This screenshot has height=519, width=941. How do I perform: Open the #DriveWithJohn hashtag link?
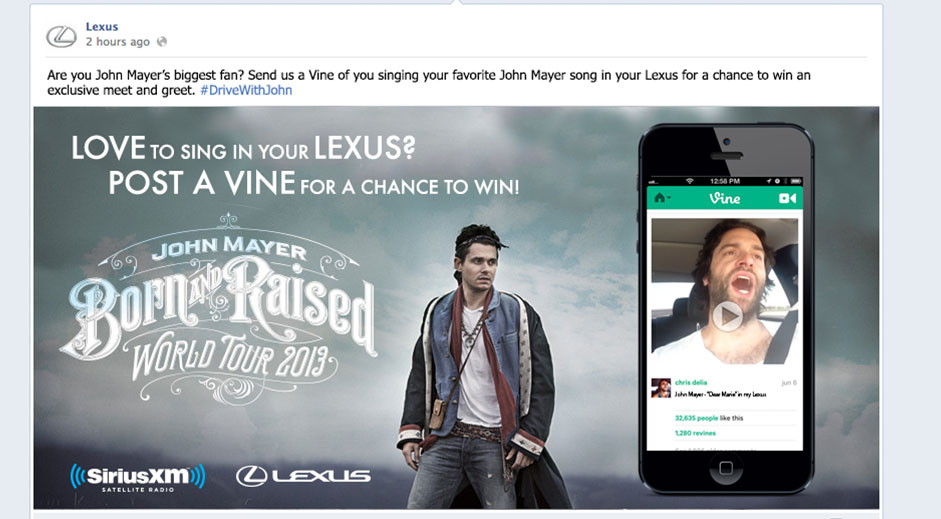point(246,90)
